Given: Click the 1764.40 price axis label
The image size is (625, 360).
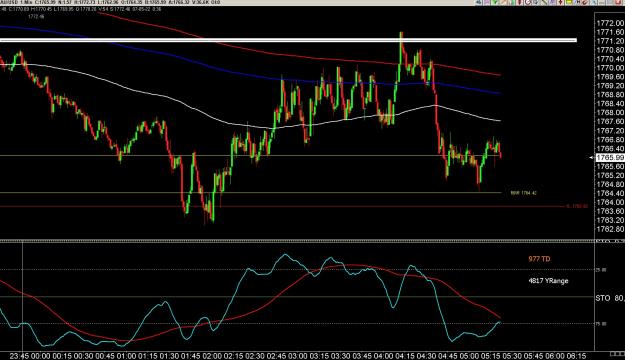Looking at the screenshot, I should 609,193.
